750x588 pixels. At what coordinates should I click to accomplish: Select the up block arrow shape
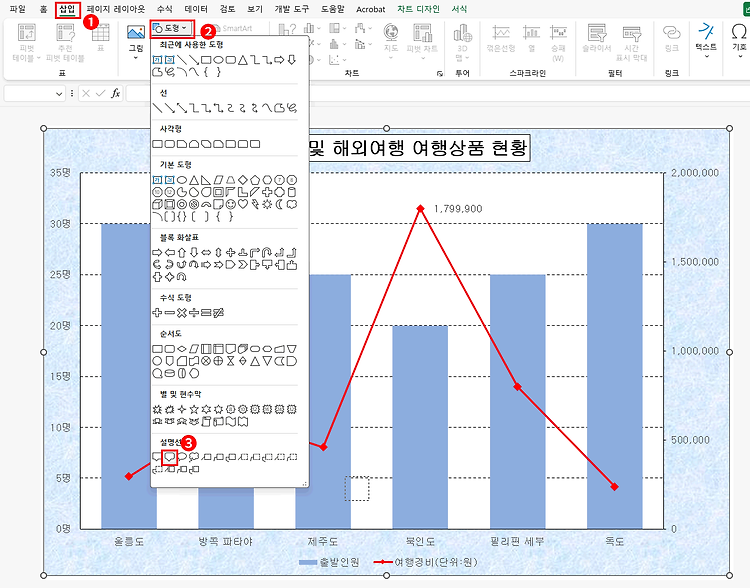point(182,252)
